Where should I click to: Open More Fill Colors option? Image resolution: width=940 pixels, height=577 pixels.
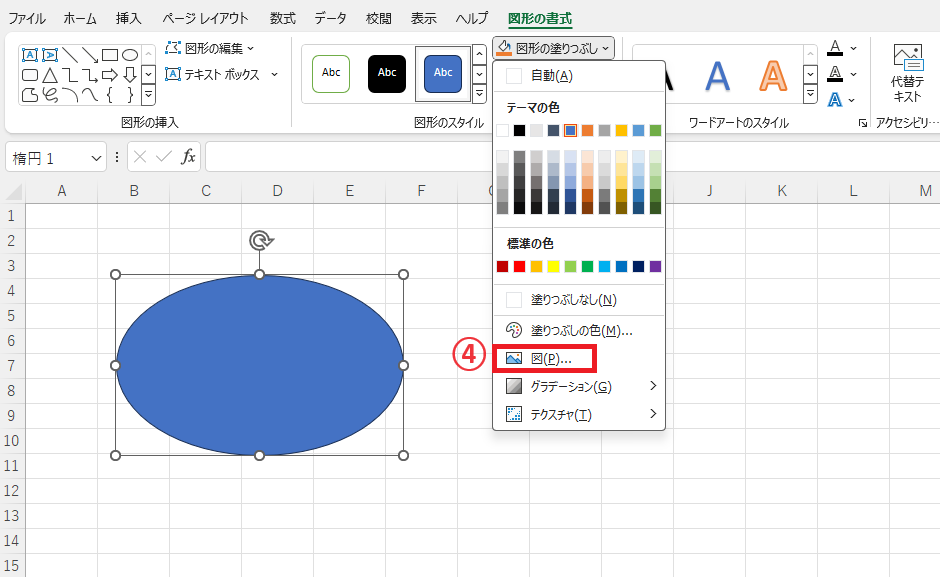579,330
